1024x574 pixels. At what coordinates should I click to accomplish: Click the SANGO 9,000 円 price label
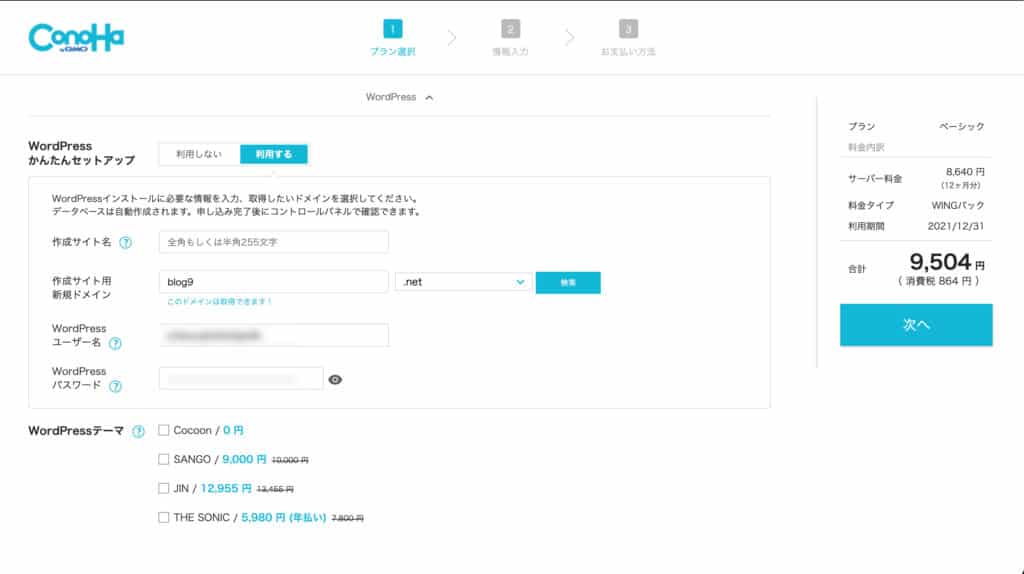(x=244, y=459)
